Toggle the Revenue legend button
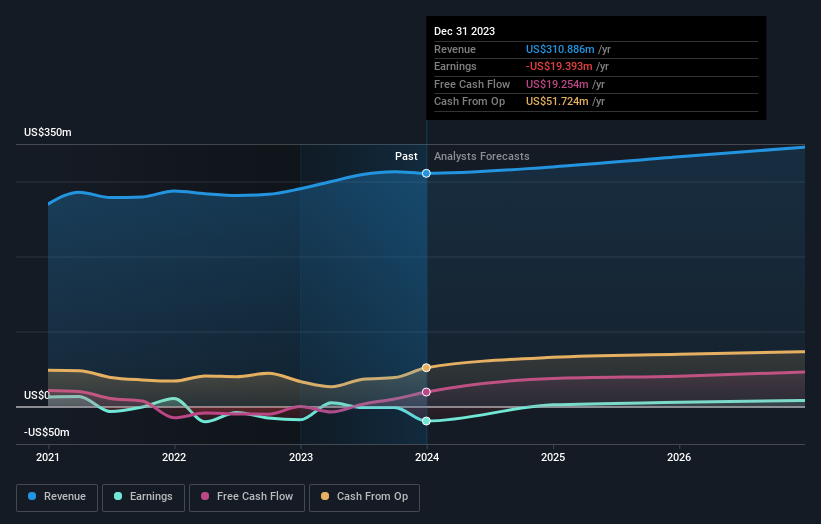 pyautogui.click(x=57, y=497)
